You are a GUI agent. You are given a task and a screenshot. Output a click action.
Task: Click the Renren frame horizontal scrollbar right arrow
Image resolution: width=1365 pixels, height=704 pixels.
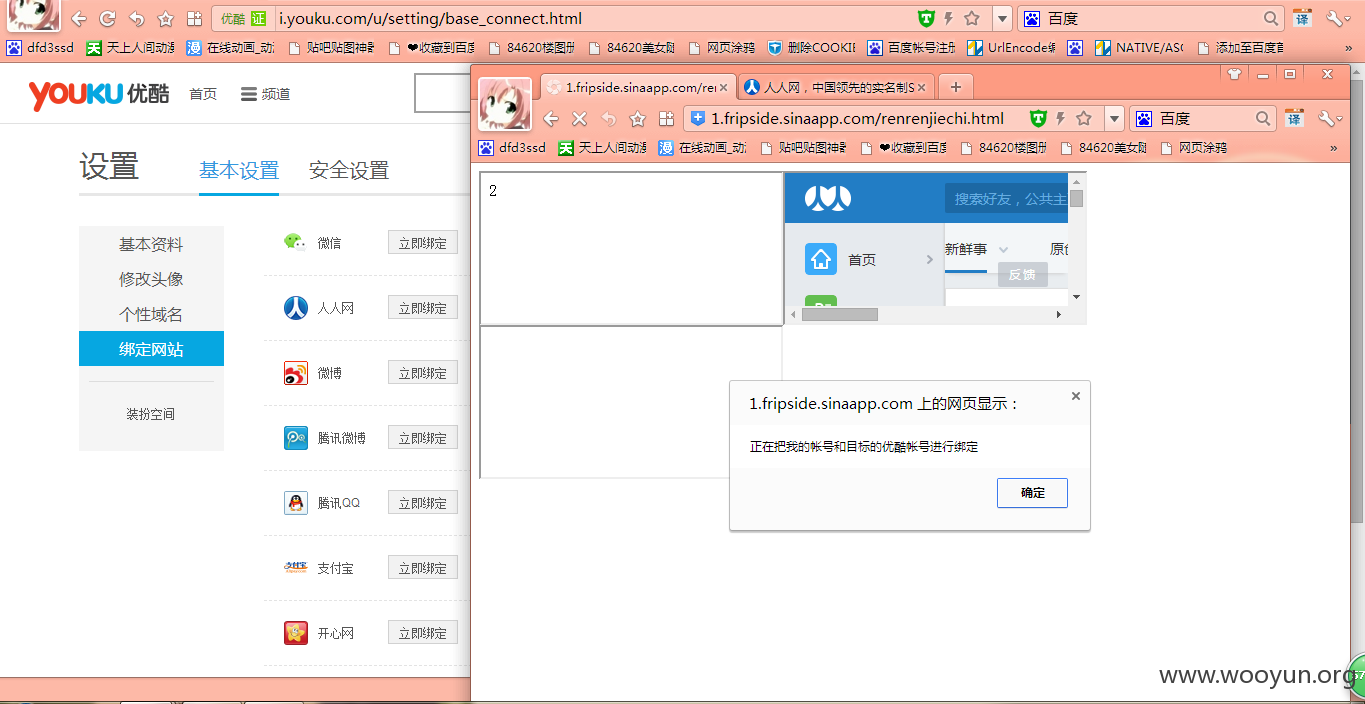point(1059,314)
